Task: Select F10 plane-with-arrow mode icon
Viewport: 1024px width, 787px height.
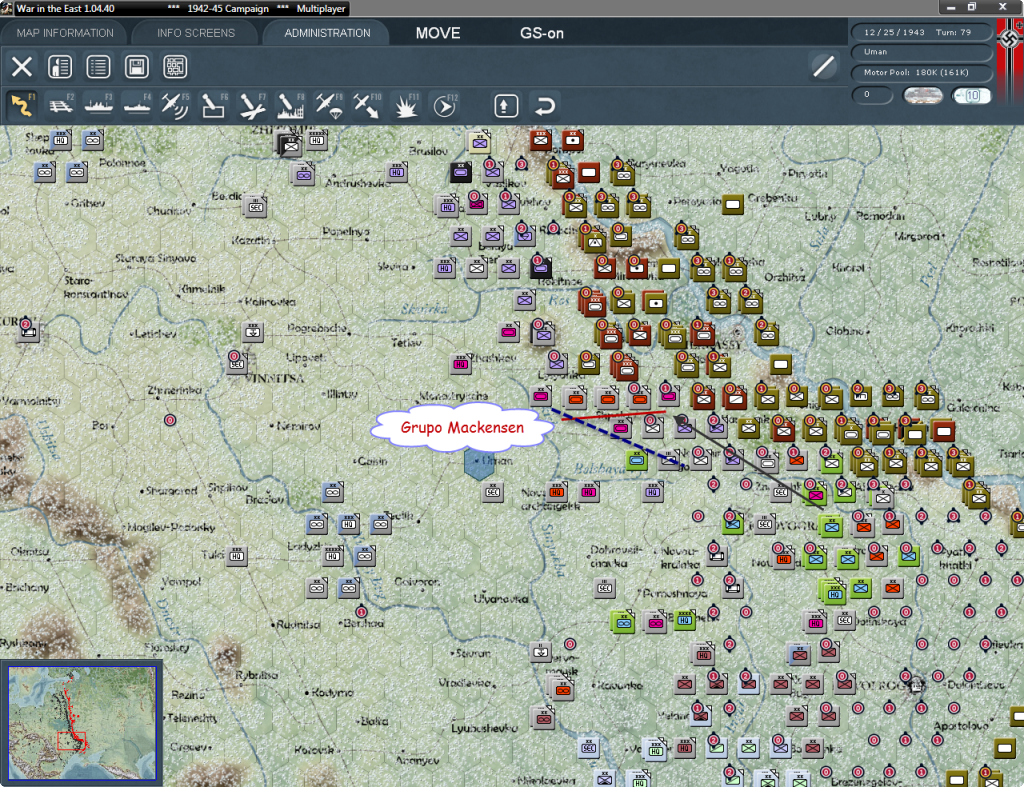Action: (367, 105)
